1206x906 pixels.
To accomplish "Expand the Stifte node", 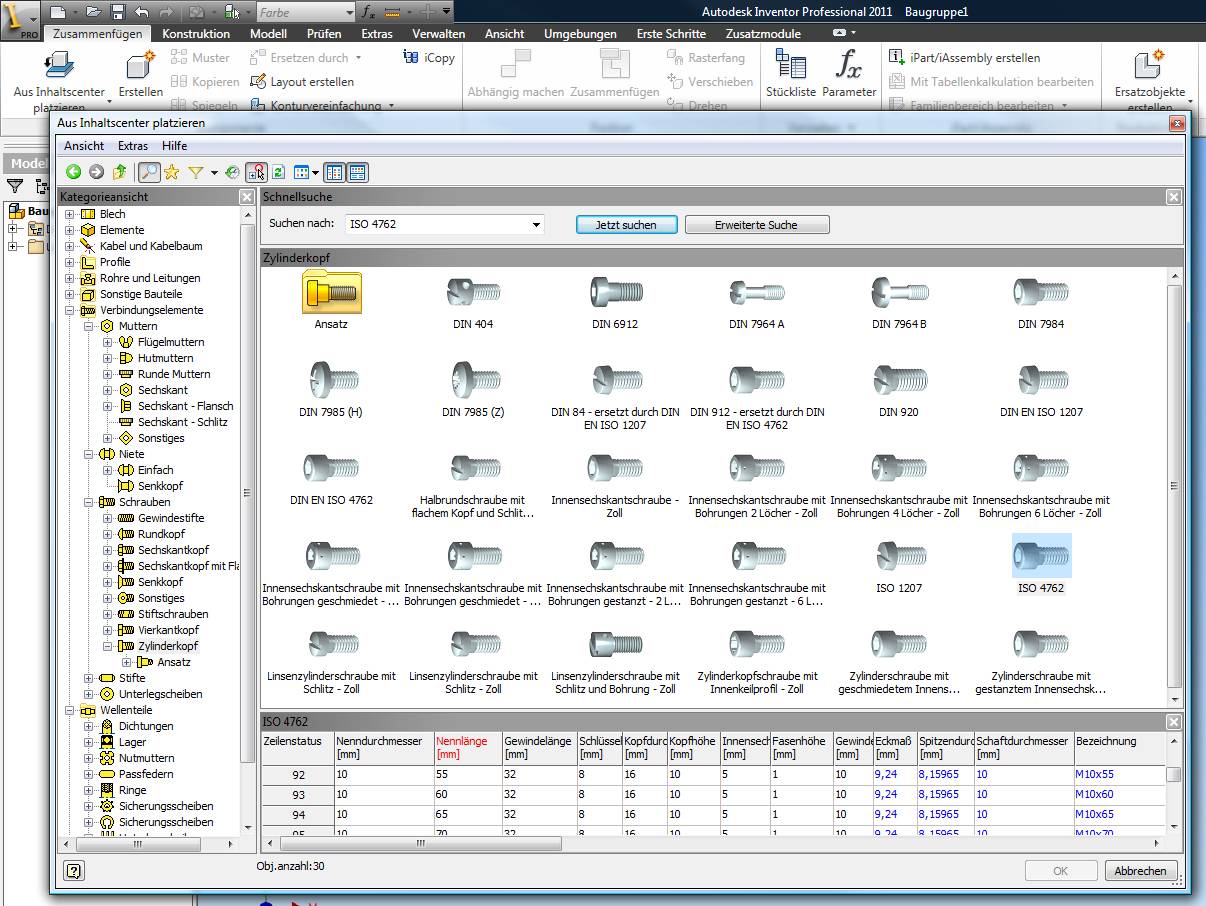I will (x=89, y=678).
